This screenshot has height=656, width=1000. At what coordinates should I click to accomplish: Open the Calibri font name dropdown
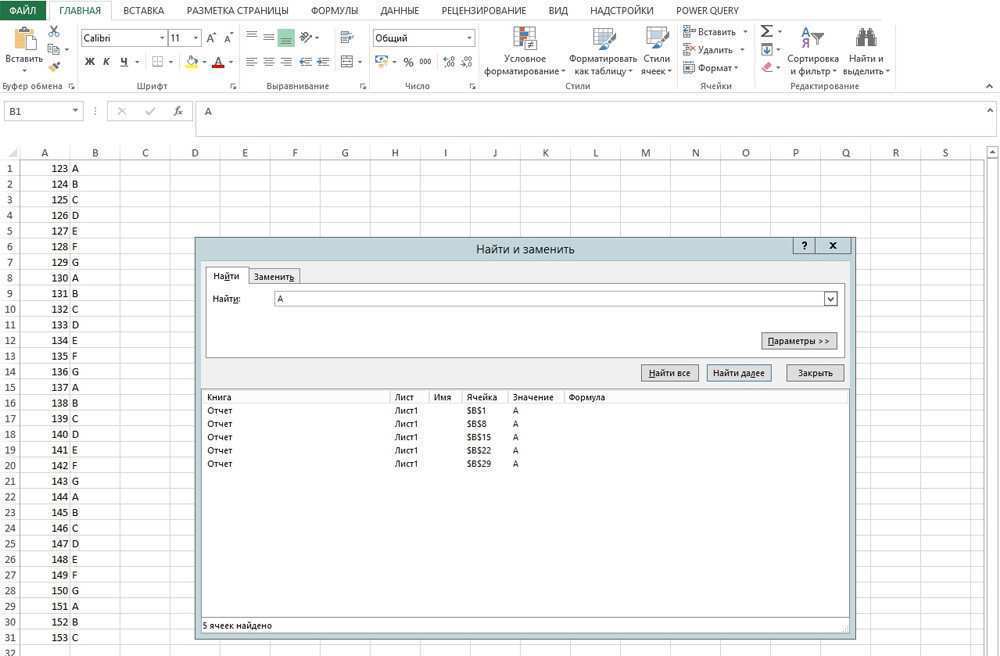(x=162, y=38)
